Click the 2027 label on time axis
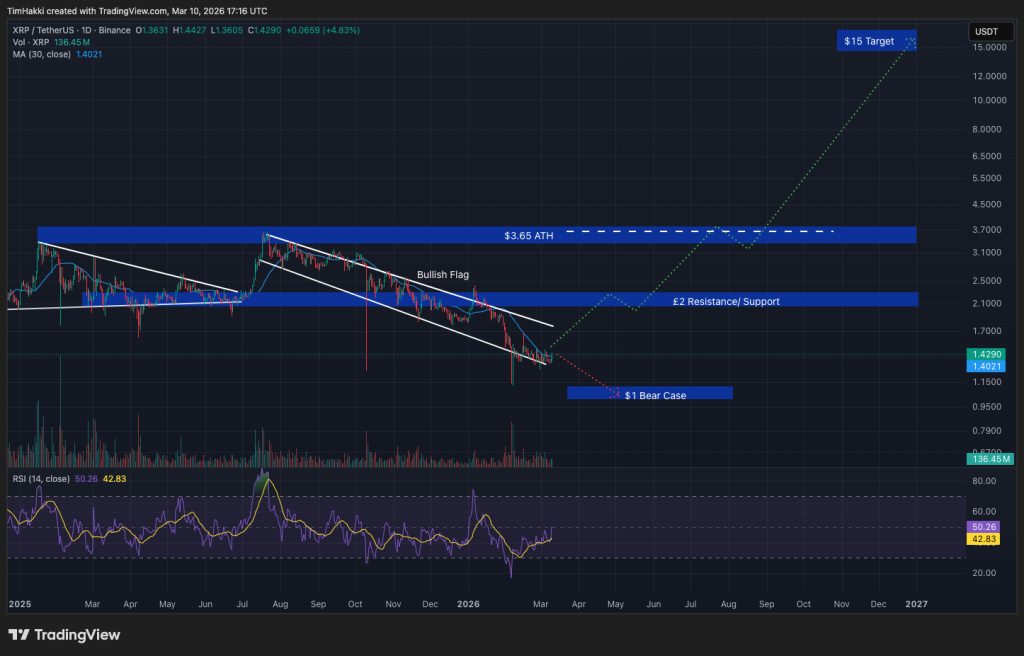 (x=916, y=604)
